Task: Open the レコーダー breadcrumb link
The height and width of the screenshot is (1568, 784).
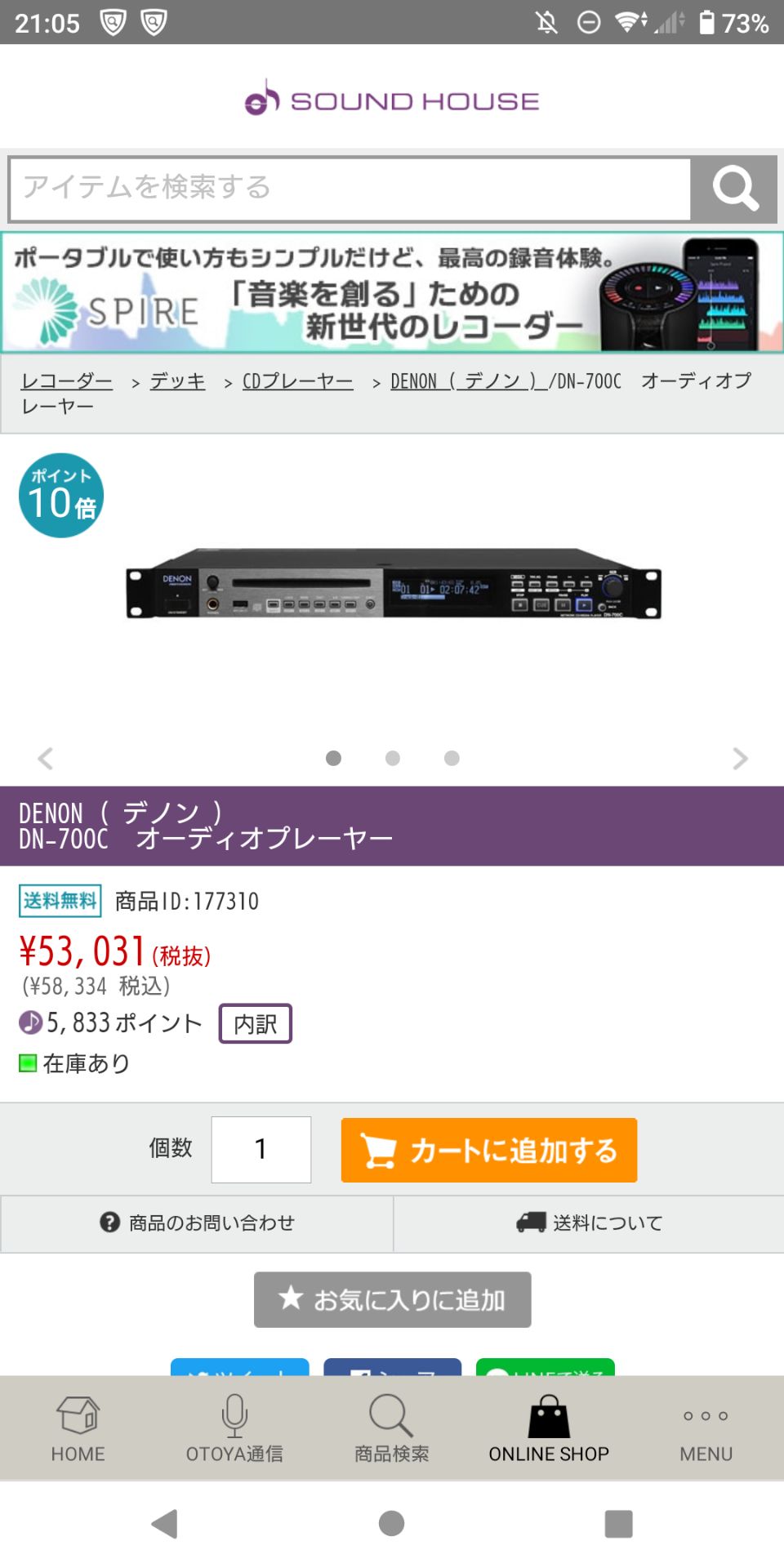Action: 67,381
